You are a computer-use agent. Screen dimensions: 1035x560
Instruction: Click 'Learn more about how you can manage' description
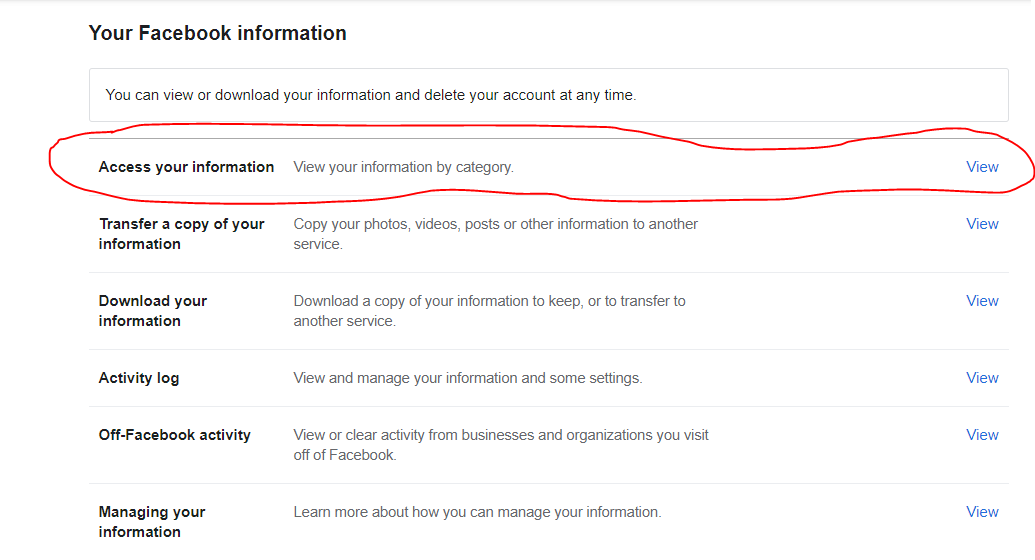[477, 512]
